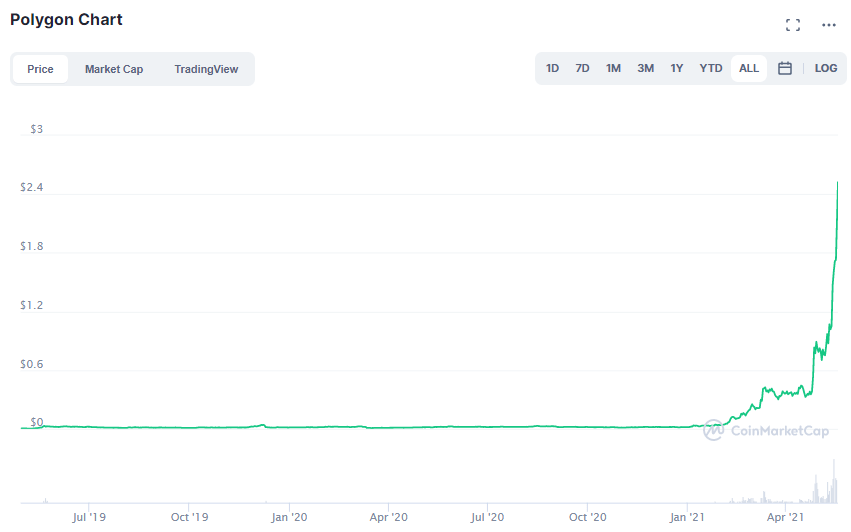Viewport: 851px width, 532px height.
Task: Open the fullscreen chart view icon
Action: [x=792, y=25]
